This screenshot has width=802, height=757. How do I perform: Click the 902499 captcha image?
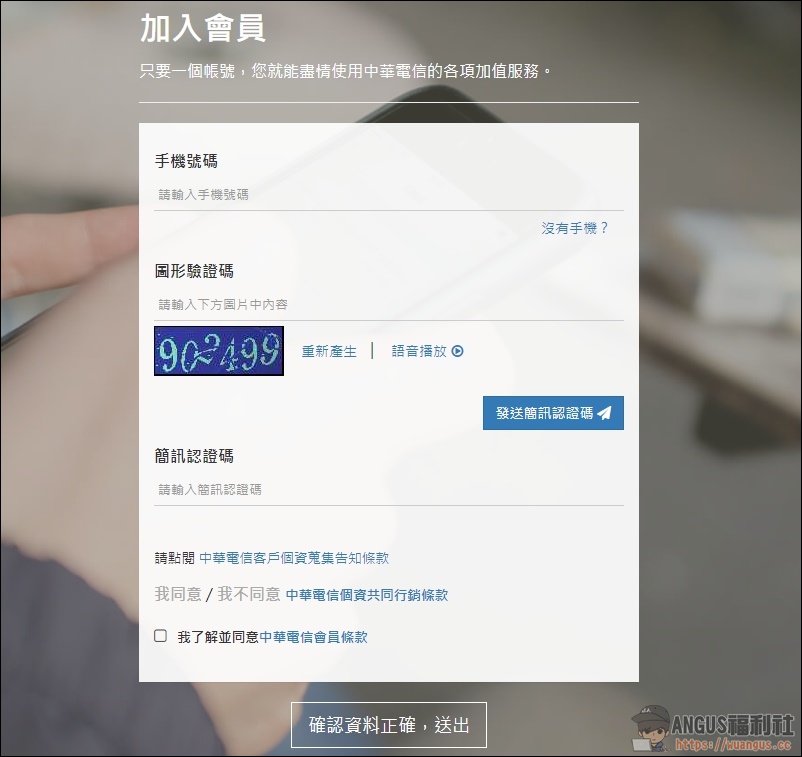pos(219,351)
